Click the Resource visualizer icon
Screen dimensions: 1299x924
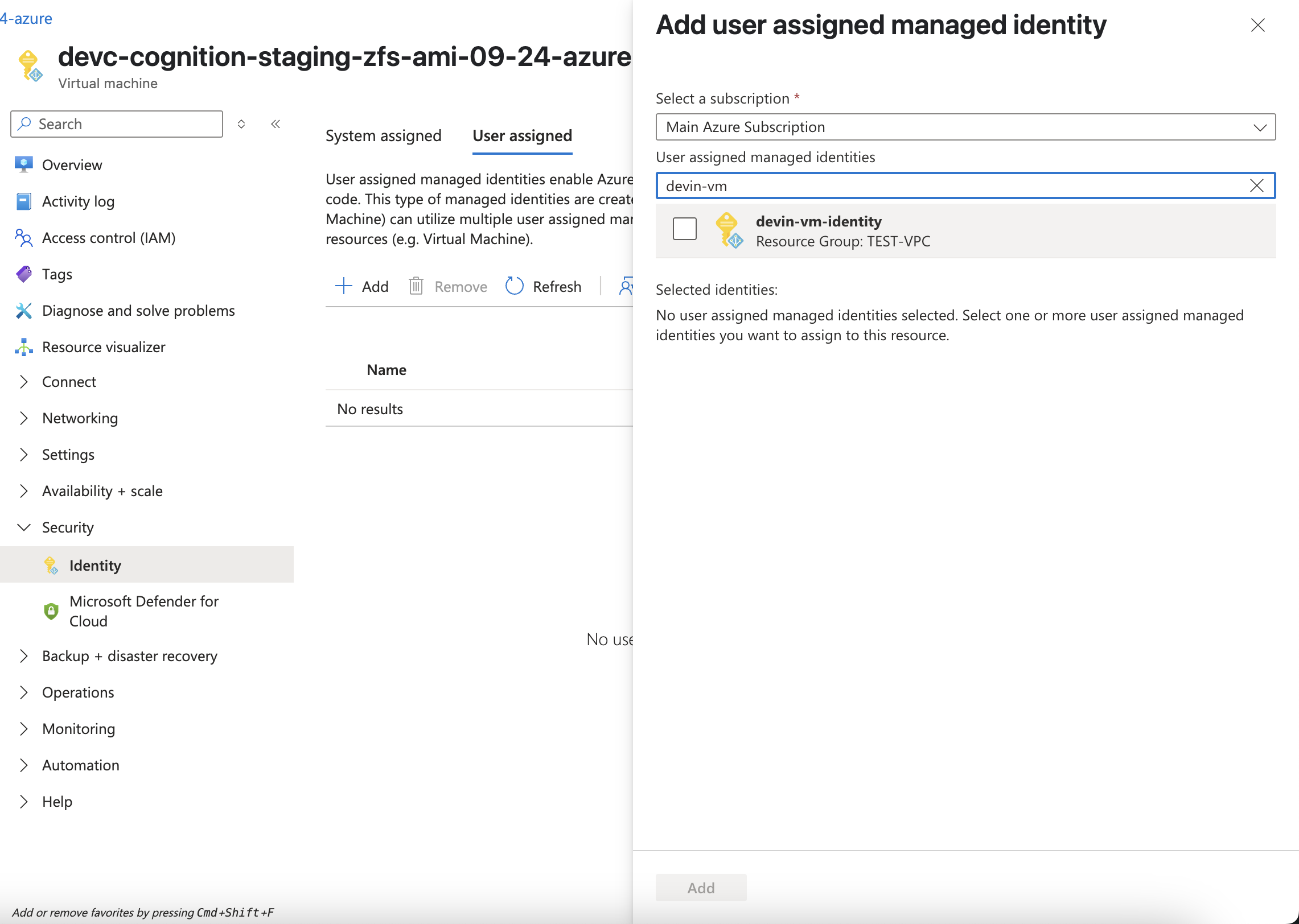tap(23, 347)
